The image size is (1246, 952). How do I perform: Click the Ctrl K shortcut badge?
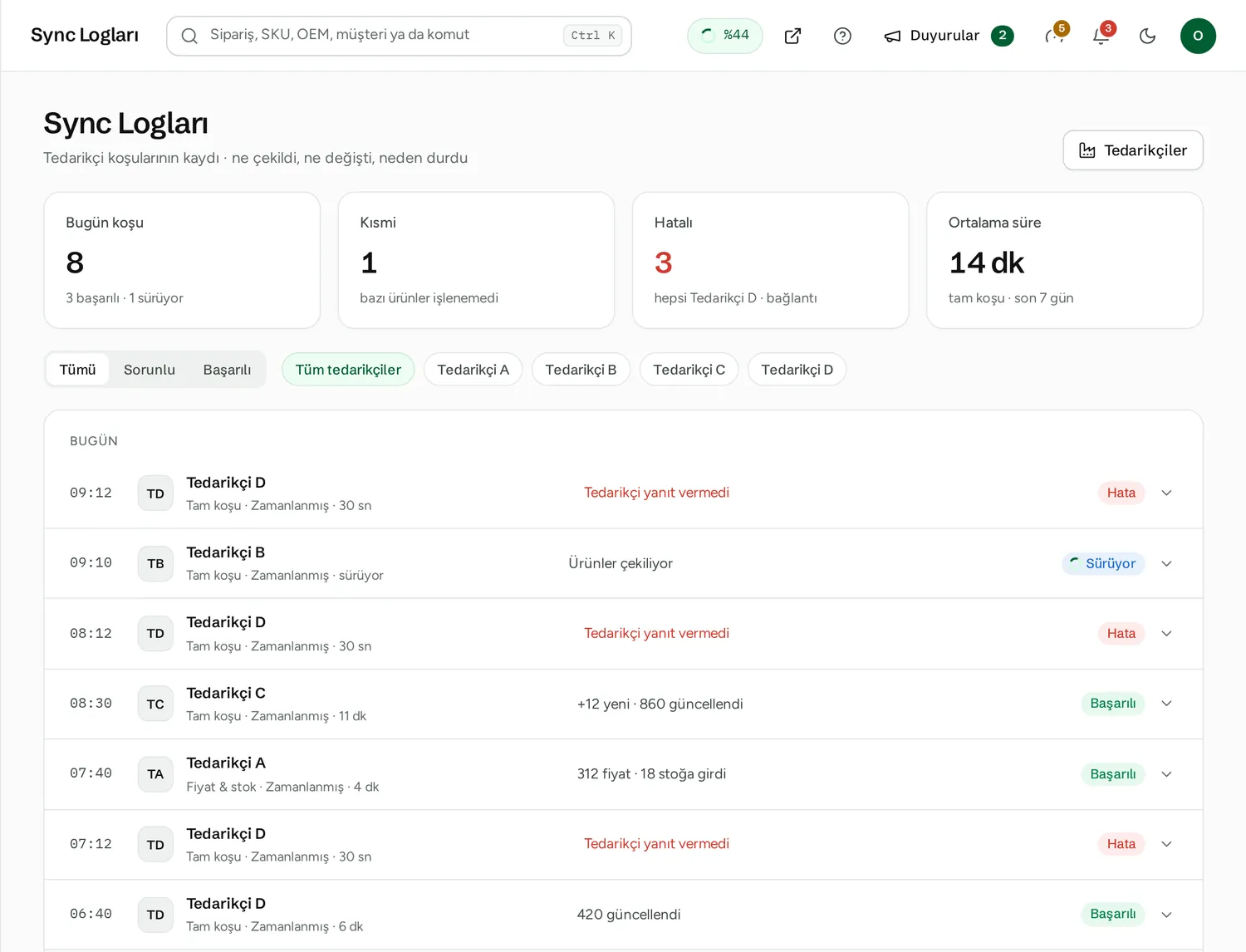[593, 36]
